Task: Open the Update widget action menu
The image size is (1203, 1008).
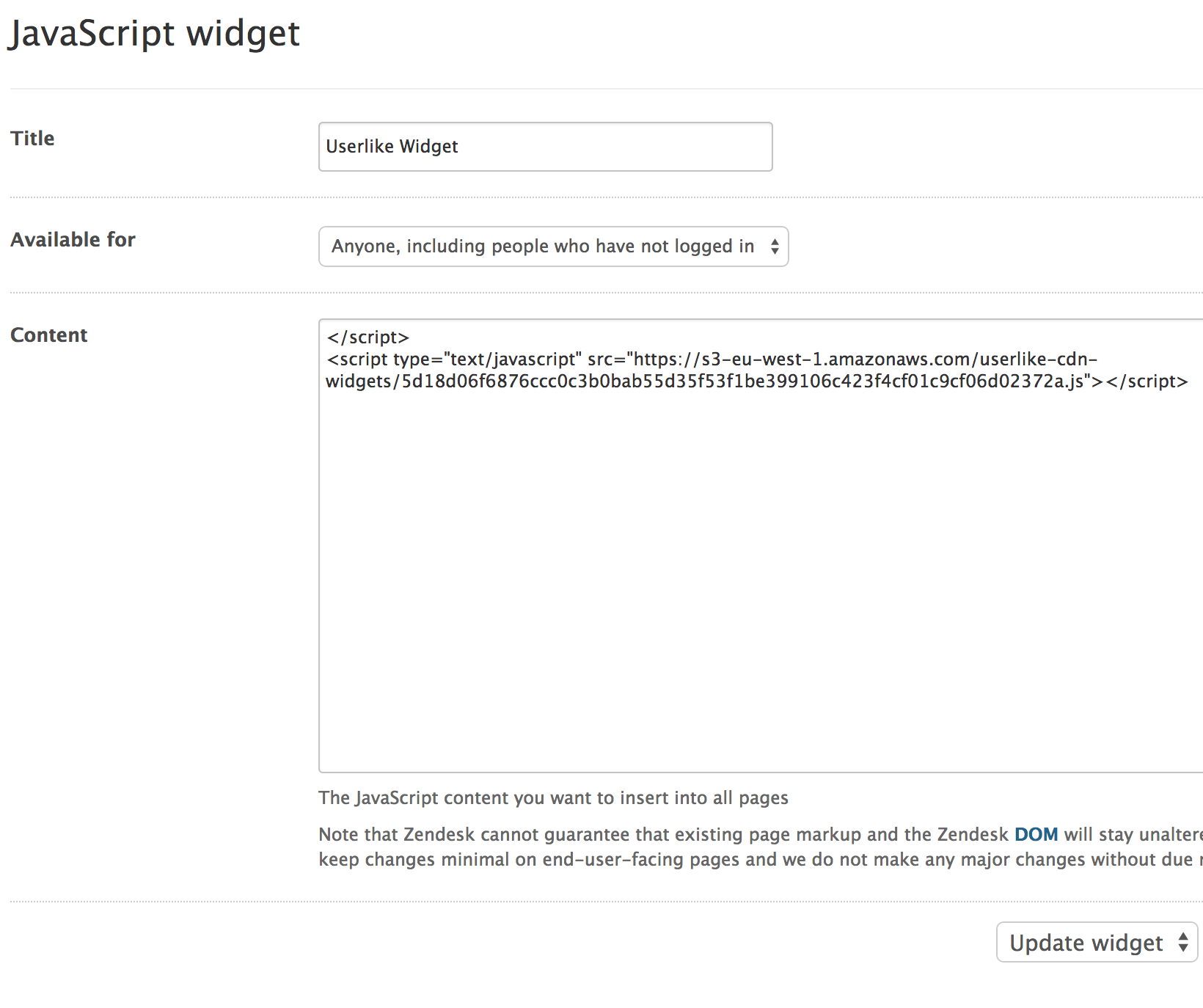Action: [1097, 942]
